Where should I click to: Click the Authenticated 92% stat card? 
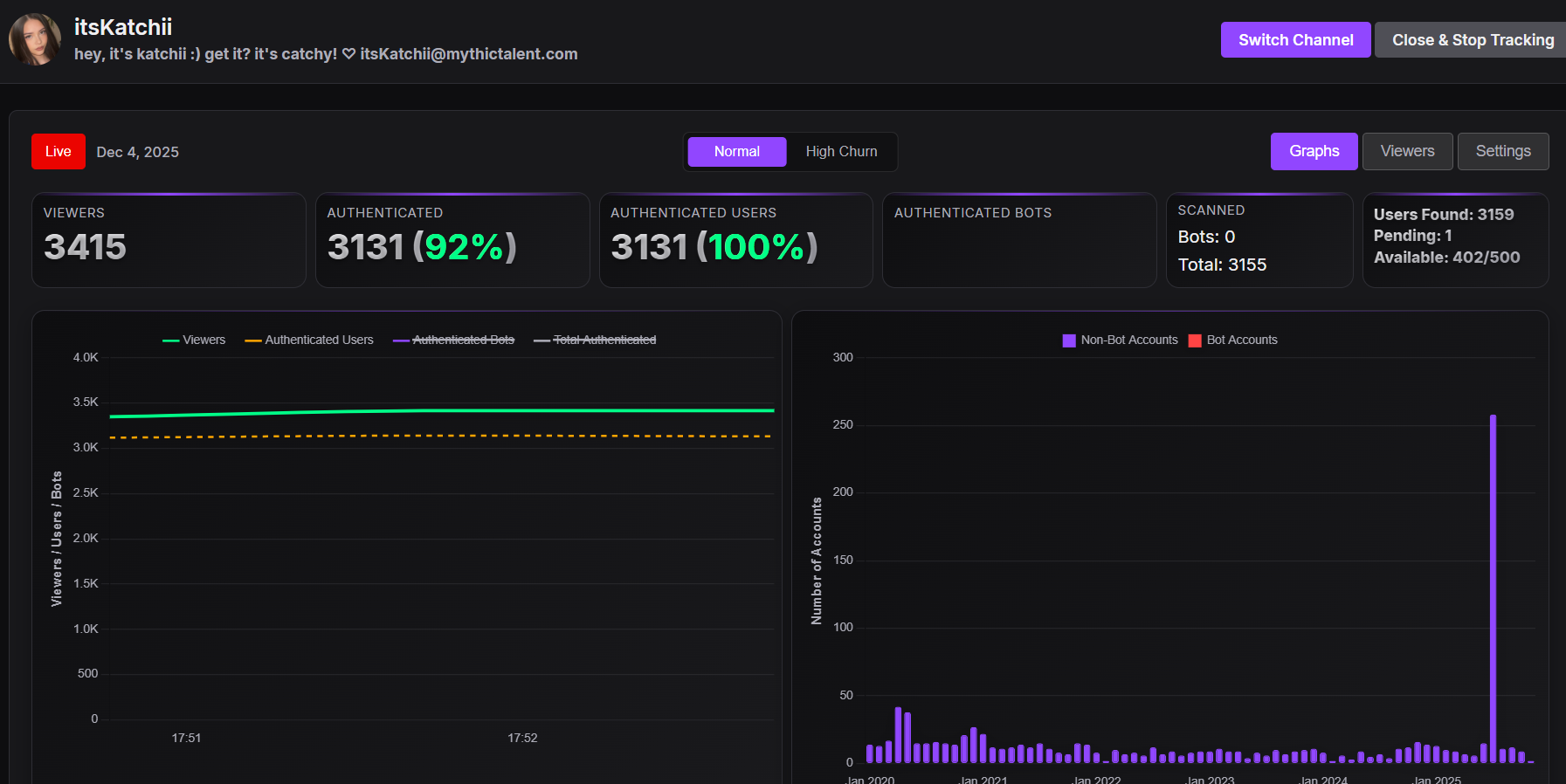point(452,240)
